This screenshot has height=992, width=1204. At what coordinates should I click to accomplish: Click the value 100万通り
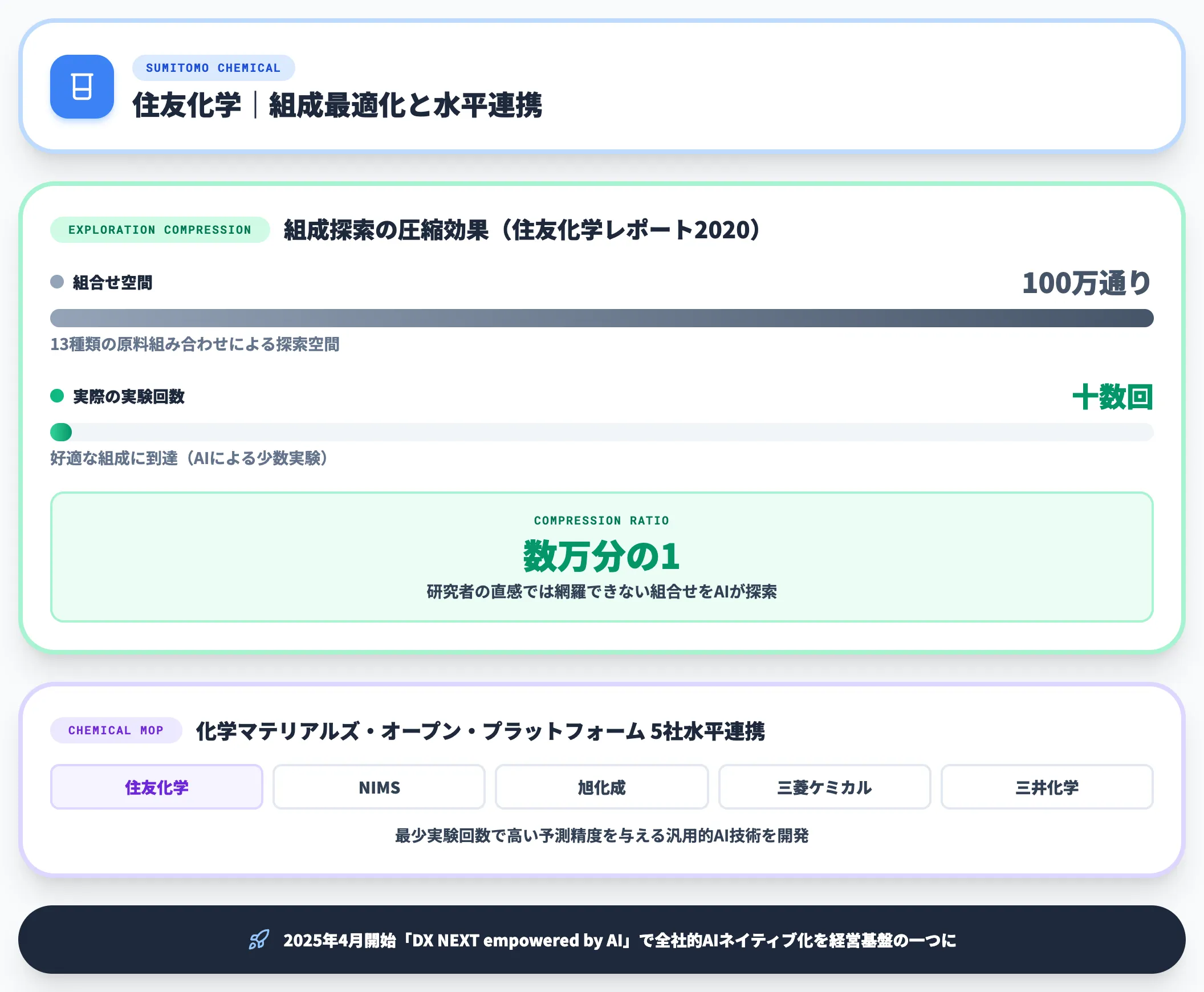coord(1087,283)
